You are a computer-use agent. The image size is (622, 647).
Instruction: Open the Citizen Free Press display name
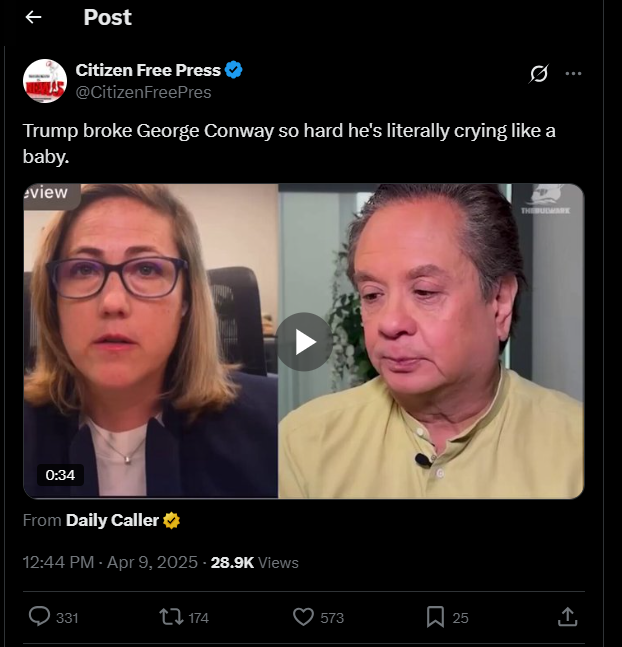point(148,70)
